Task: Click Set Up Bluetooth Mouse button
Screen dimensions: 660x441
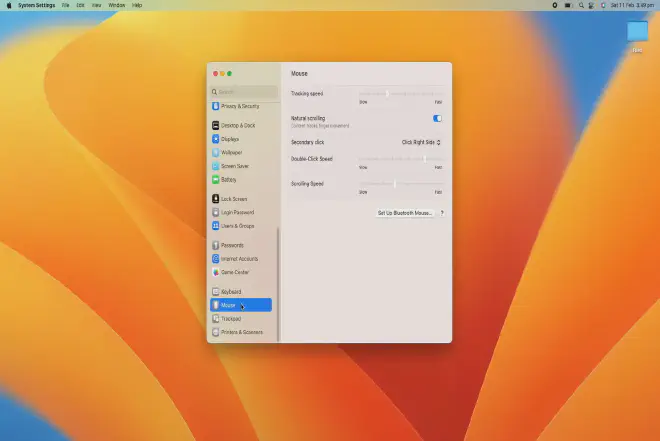Action: click(405, 213)
